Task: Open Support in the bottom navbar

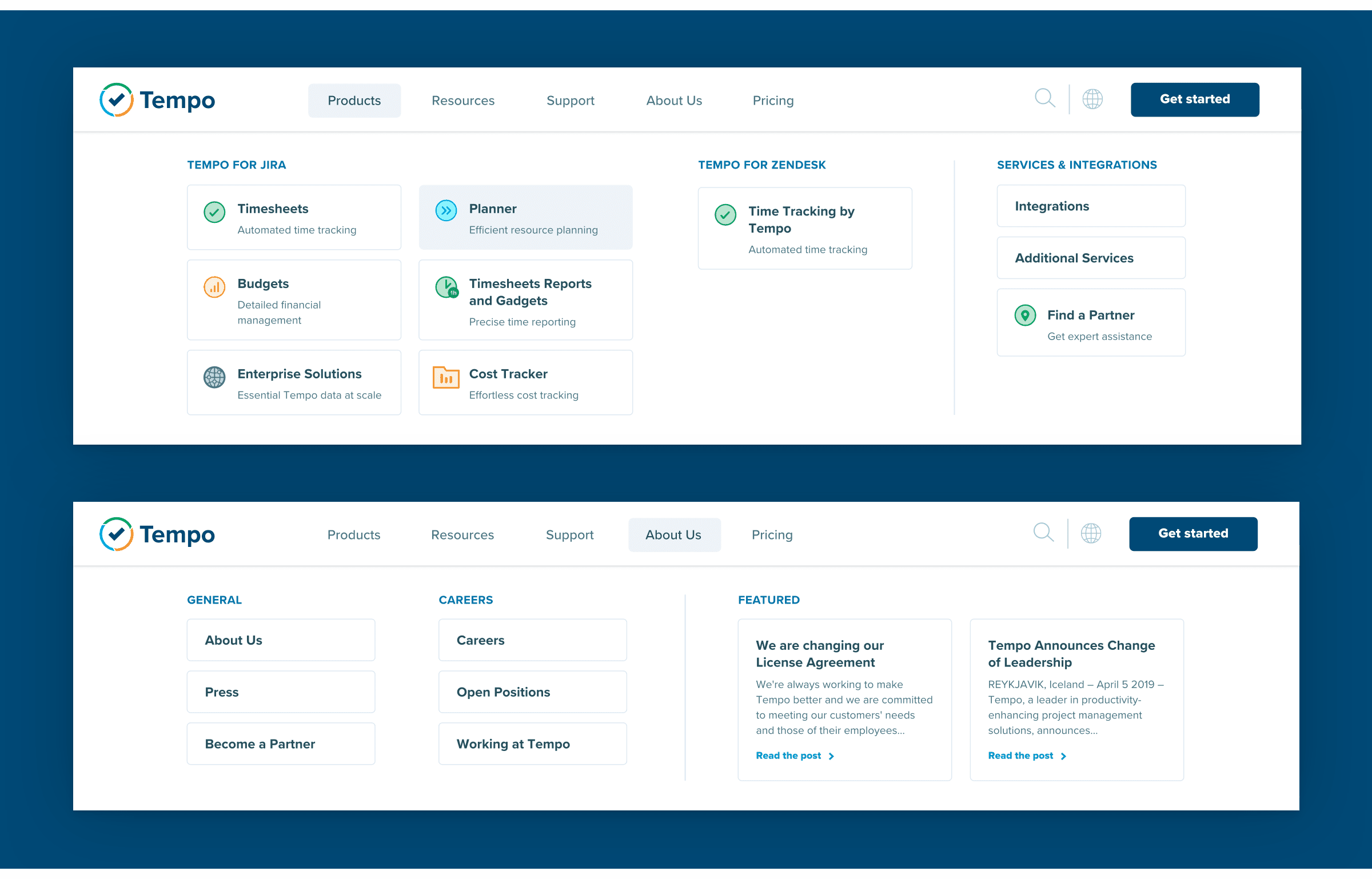Action: point(569,535)
